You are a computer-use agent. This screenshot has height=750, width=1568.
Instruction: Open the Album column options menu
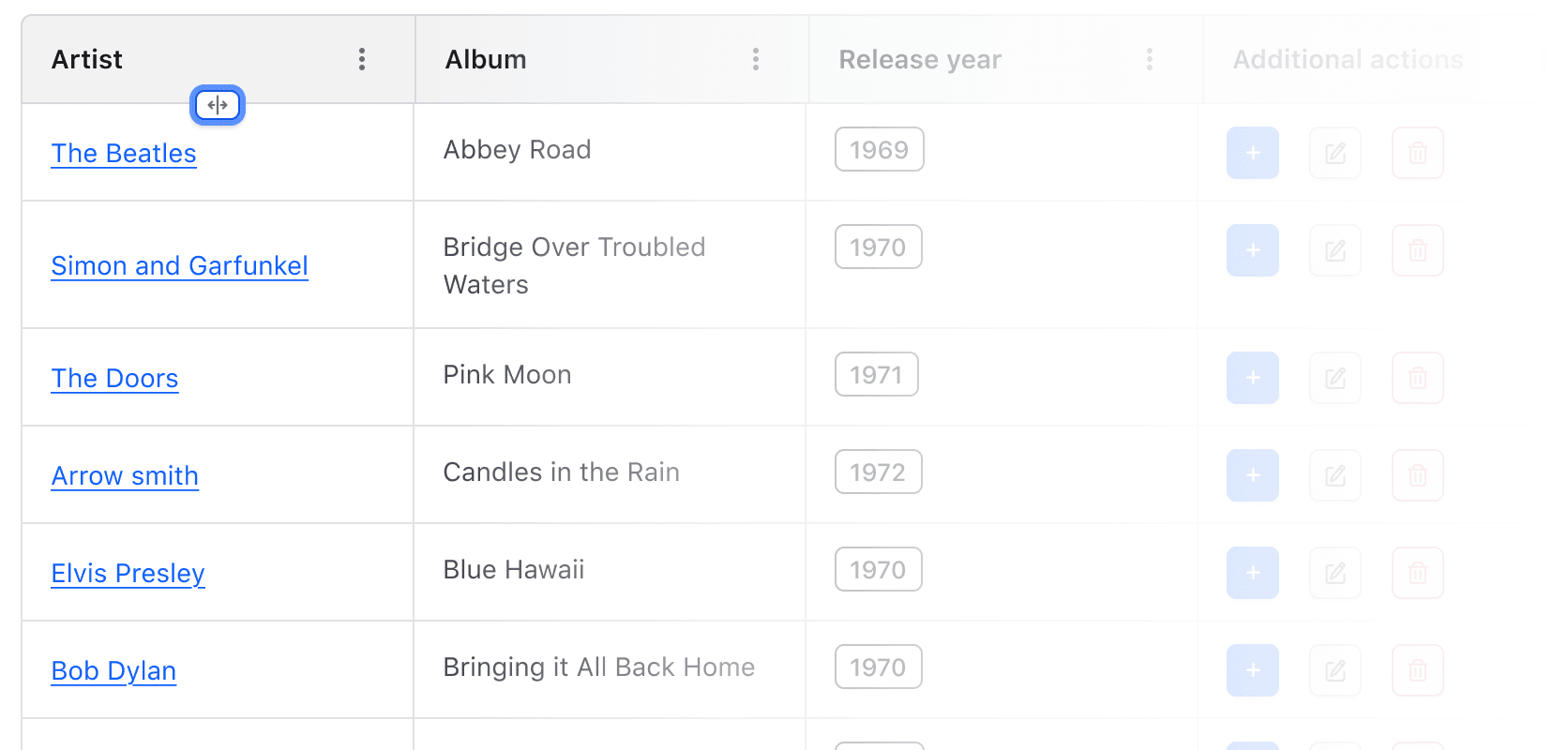tap(756, 60)
